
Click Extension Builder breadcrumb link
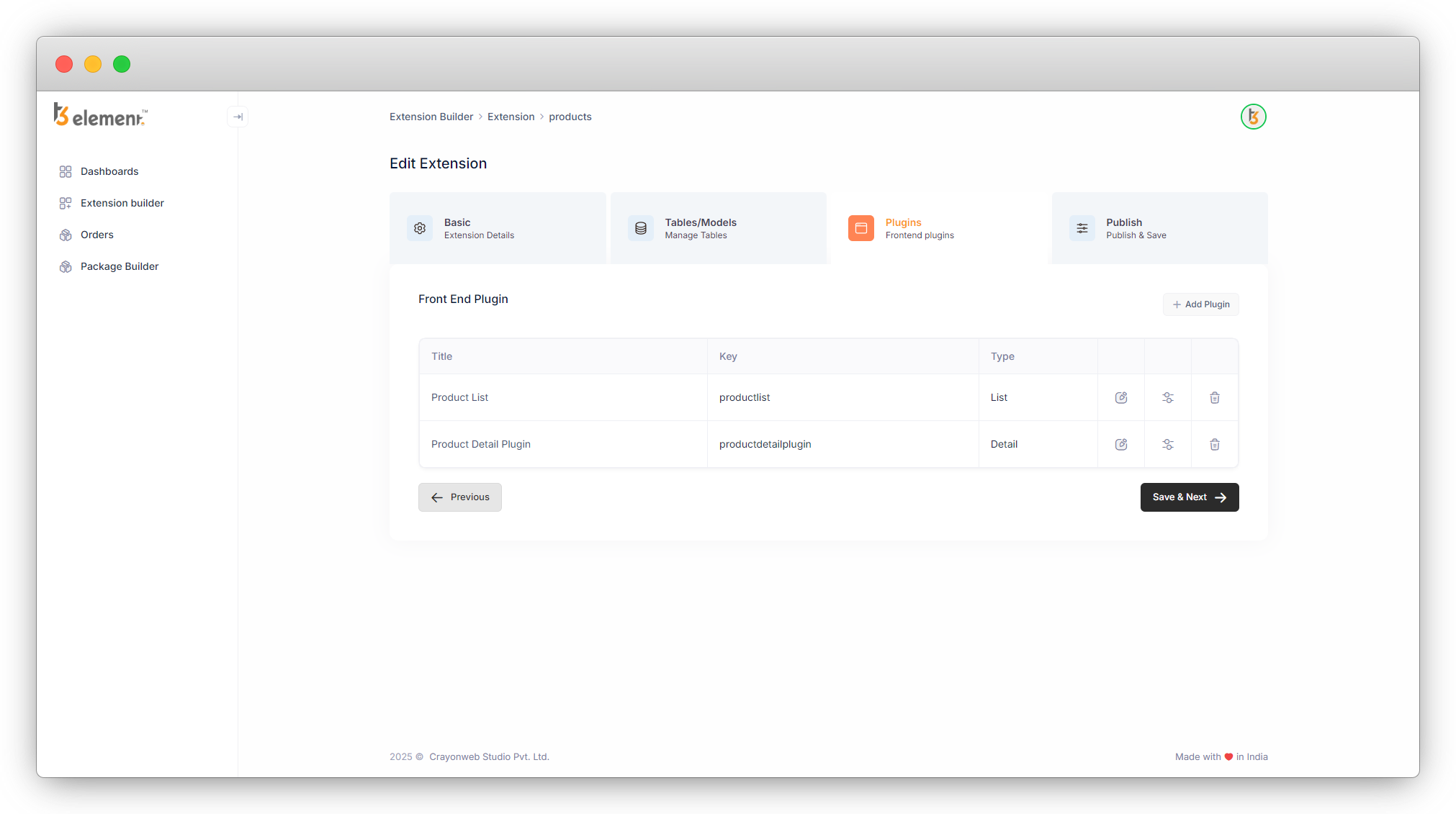(x=431, y=117)
